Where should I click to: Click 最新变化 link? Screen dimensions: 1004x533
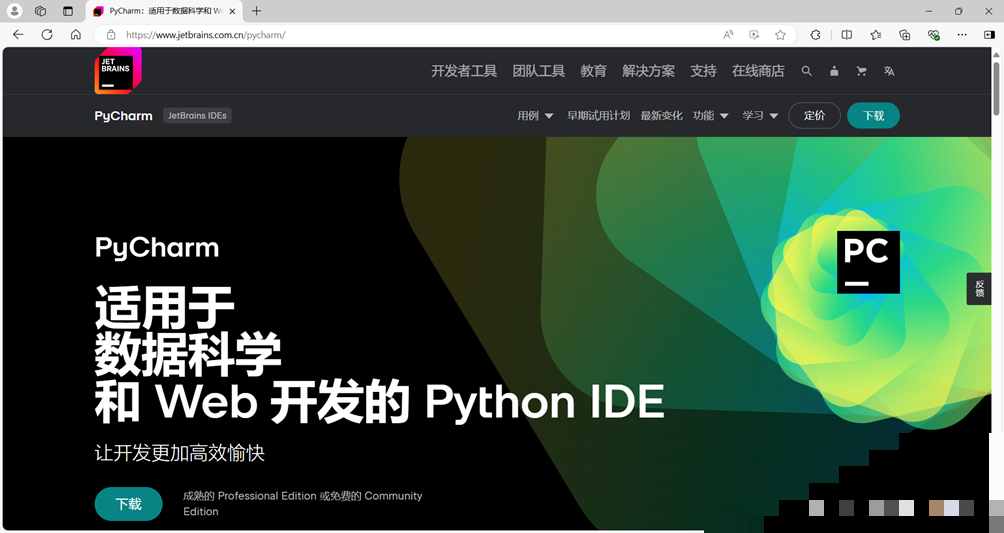[x=661, y=115]
